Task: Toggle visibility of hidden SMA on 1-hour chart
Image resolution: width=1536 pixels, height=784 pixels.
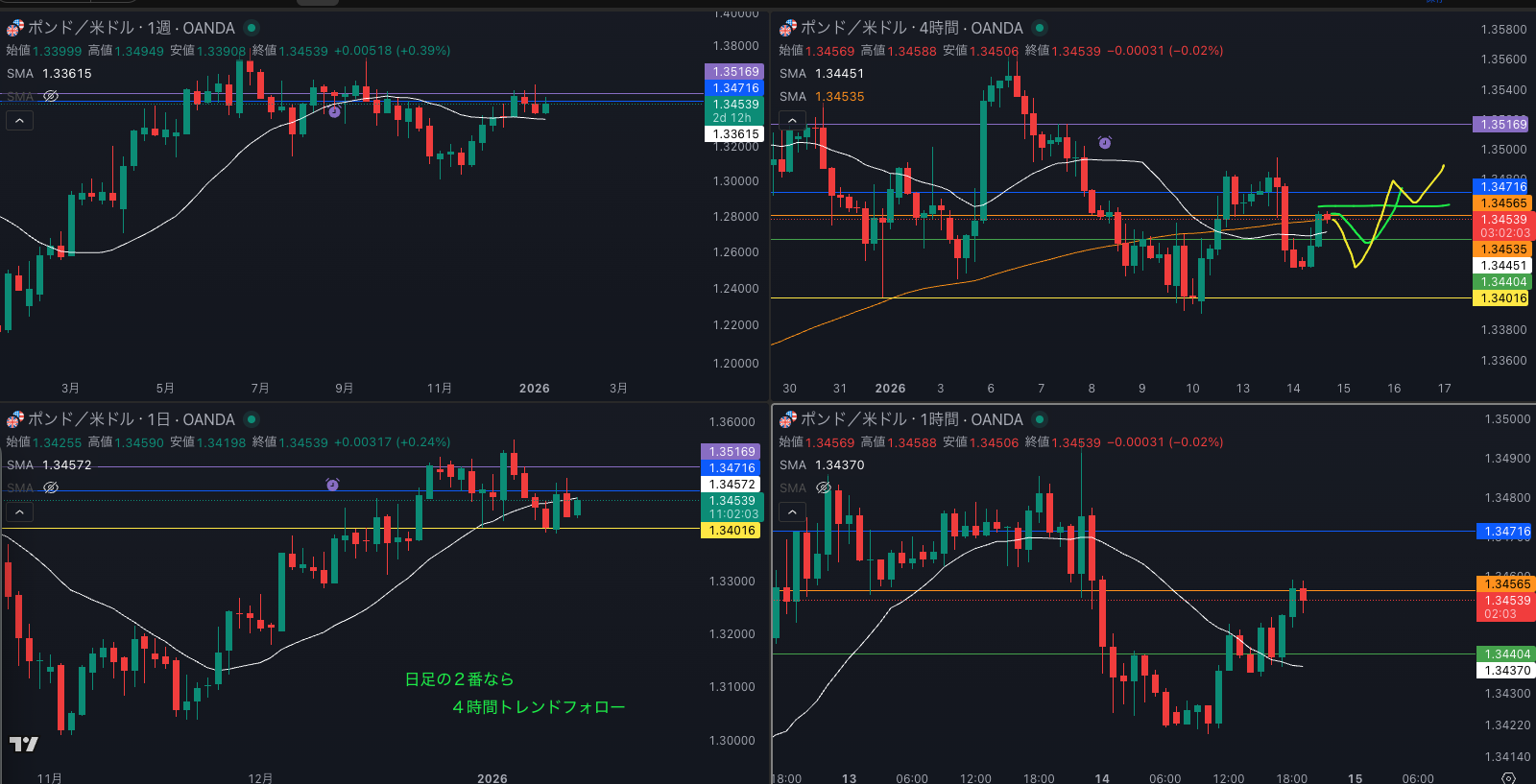Action: pyautogui.click(x=824, y=487)
